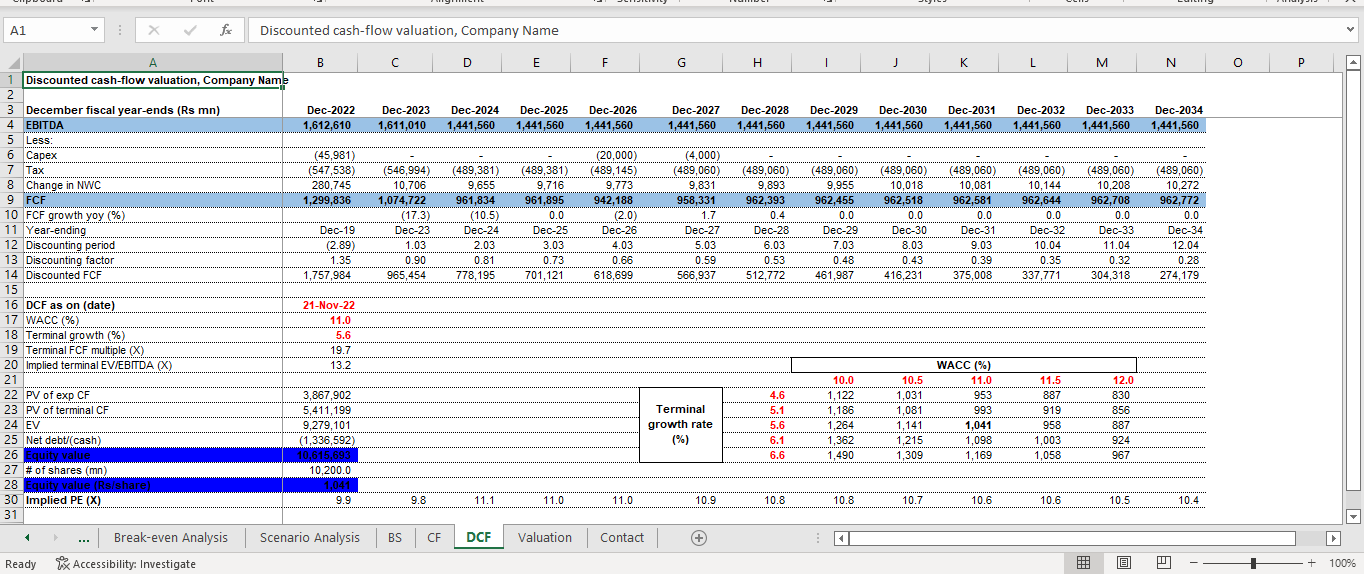Select column B header

[320, 63]
